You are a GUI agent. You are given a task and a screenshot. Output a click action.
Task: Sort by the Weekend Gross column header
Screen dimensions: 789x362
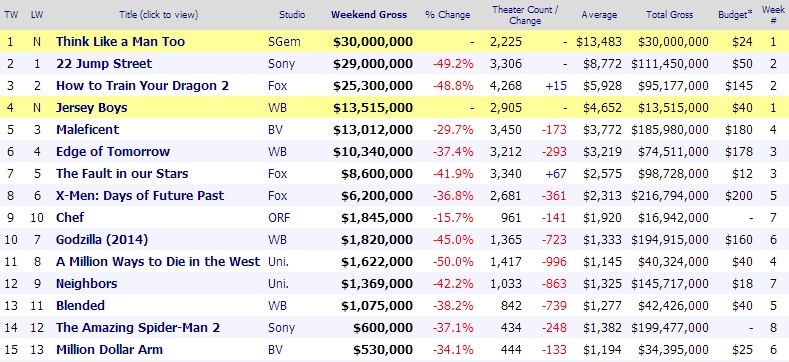(369, 15)
